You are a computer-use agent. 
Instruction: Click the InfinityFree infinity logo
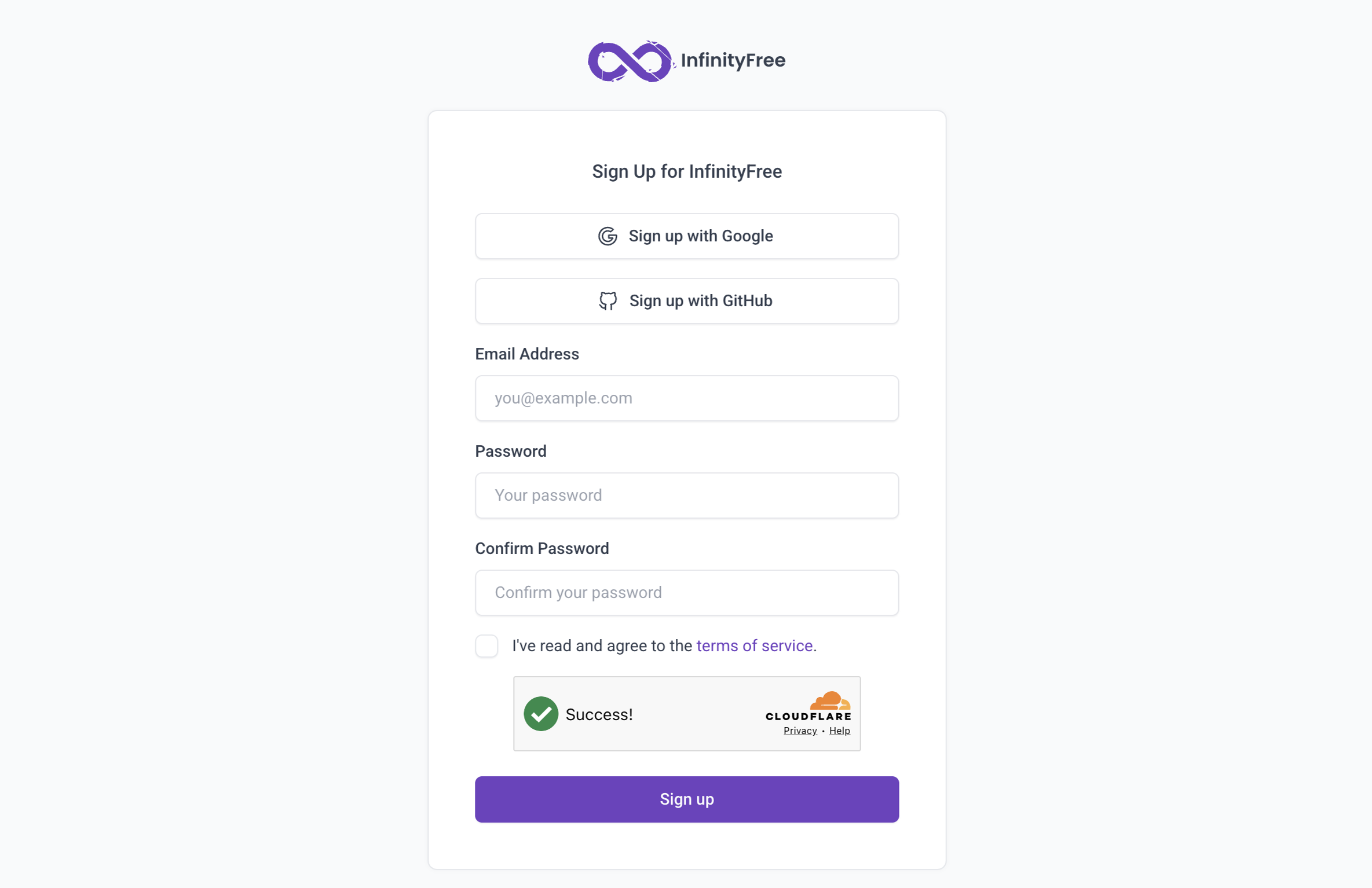[630, 60]
